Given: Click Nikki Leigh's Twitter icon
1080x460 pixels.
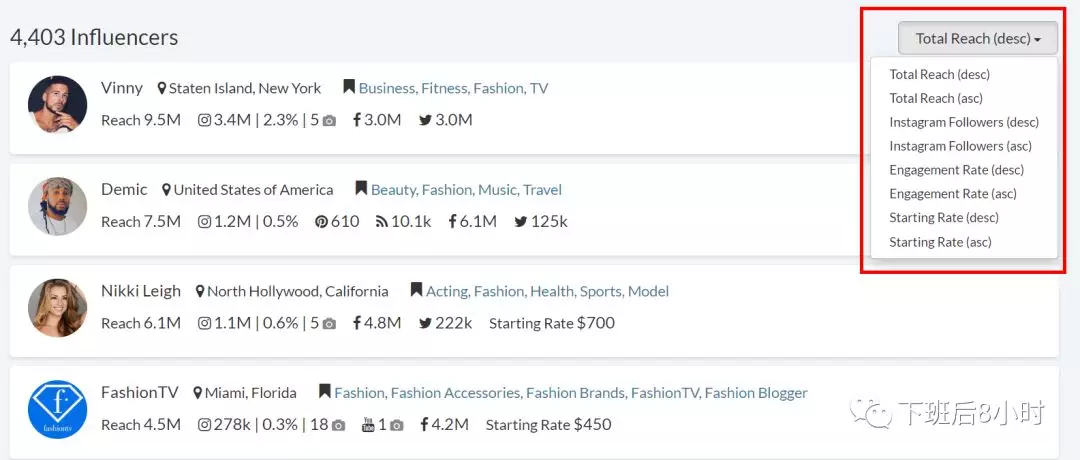Looking at the screenshot, I should tap(426, 323).
